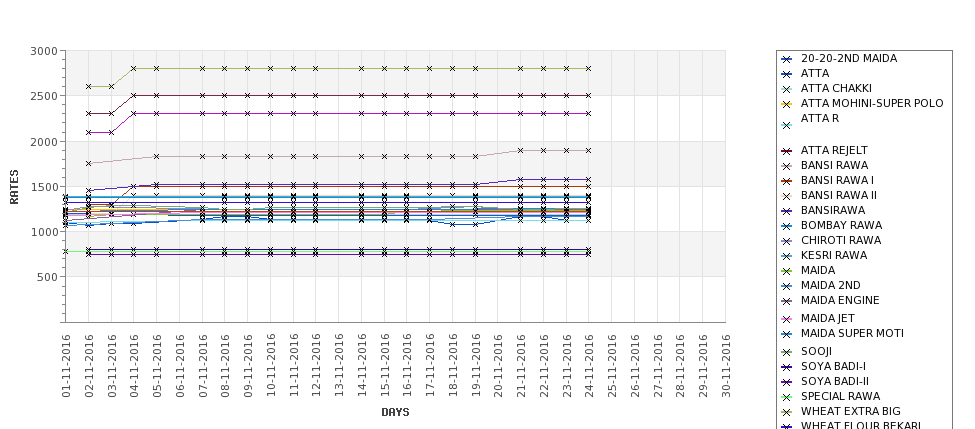Click the 24-11-2016 date label
975x429 pixels.
click(x=589, y=366)
